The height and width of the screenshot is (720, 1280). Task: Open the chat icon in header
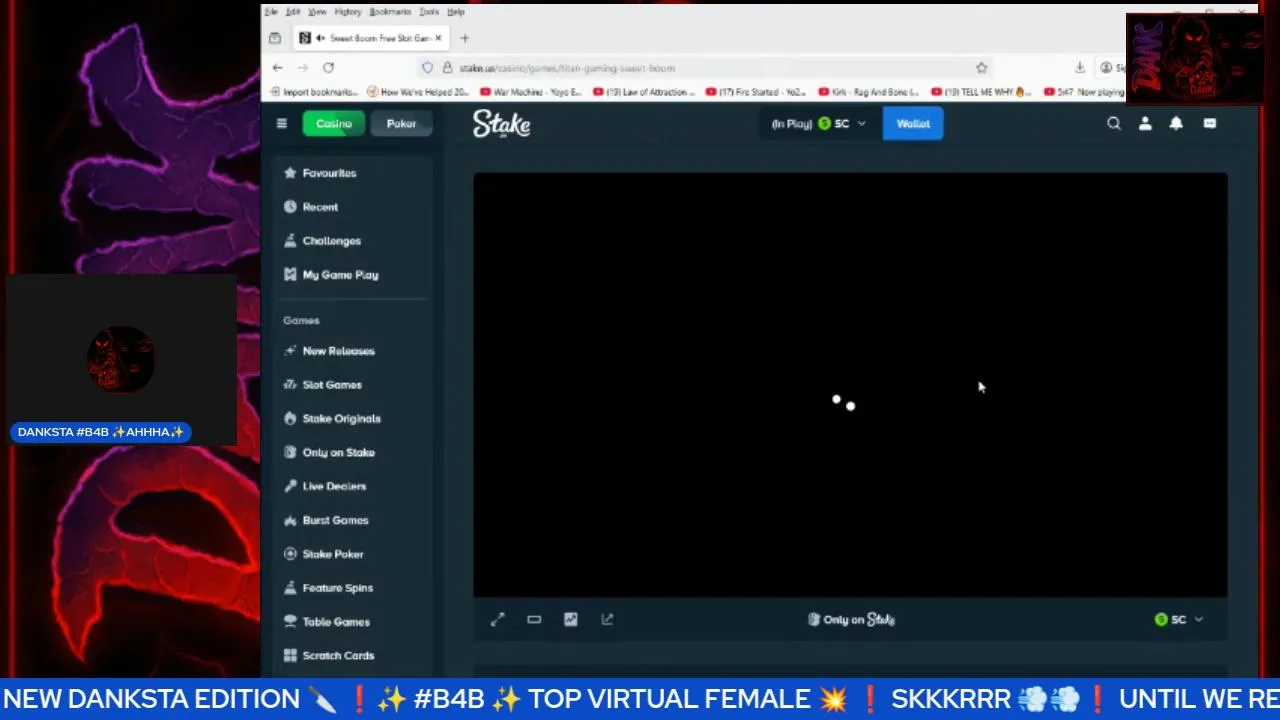1210,124
